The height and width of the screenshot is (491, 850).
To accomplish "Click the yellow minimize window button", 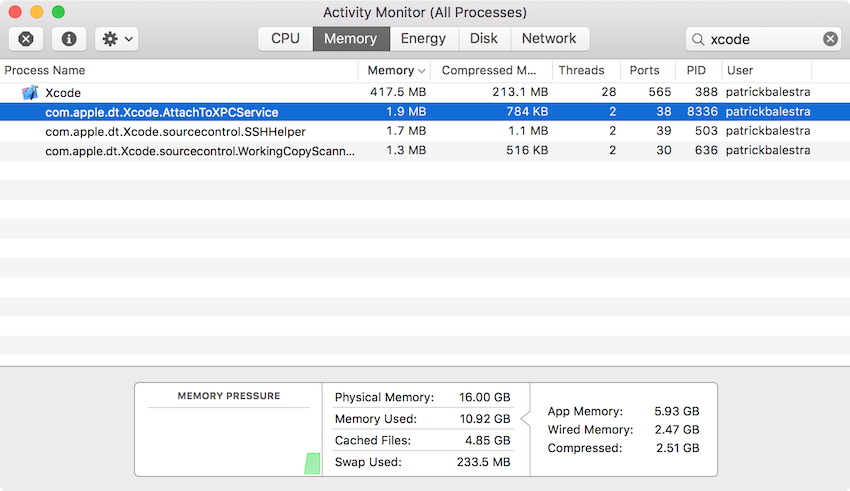I will pyautogui.click(x=36, y=12).
